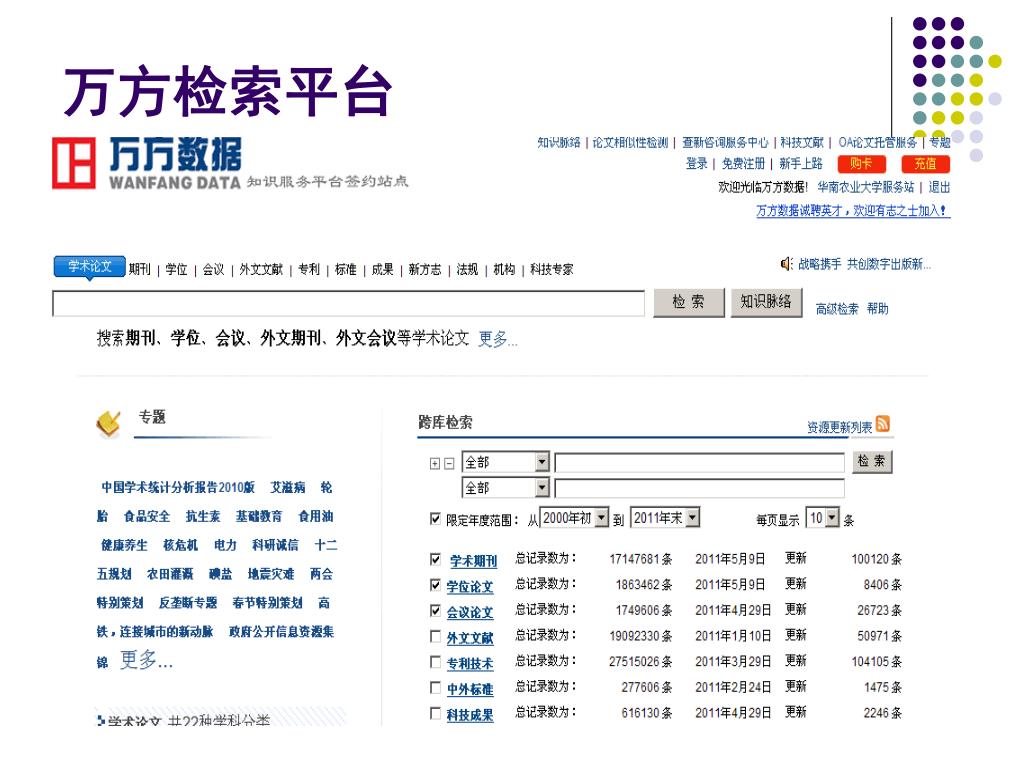Switch to the 期刊 tab

click(139, 269)
